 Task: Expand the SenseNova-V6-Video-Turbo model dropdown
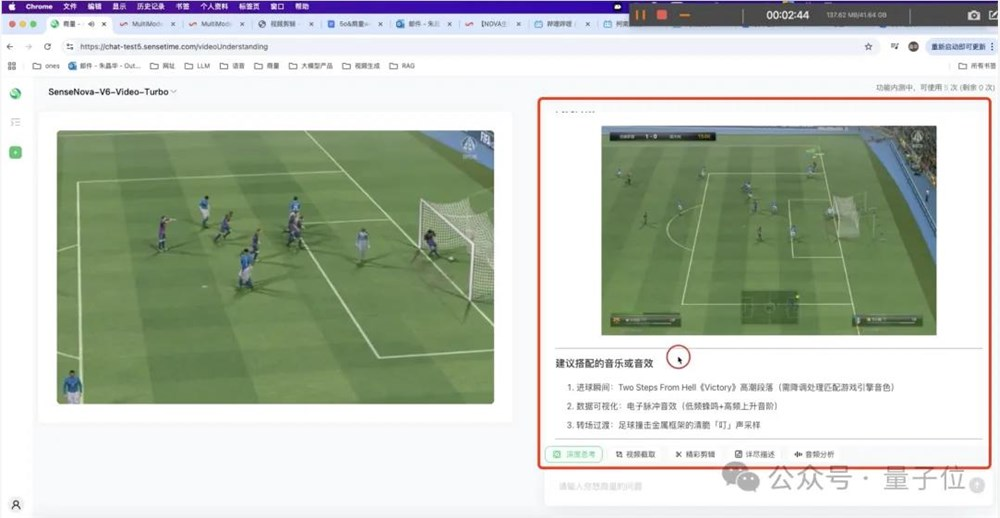coord(113,92)
